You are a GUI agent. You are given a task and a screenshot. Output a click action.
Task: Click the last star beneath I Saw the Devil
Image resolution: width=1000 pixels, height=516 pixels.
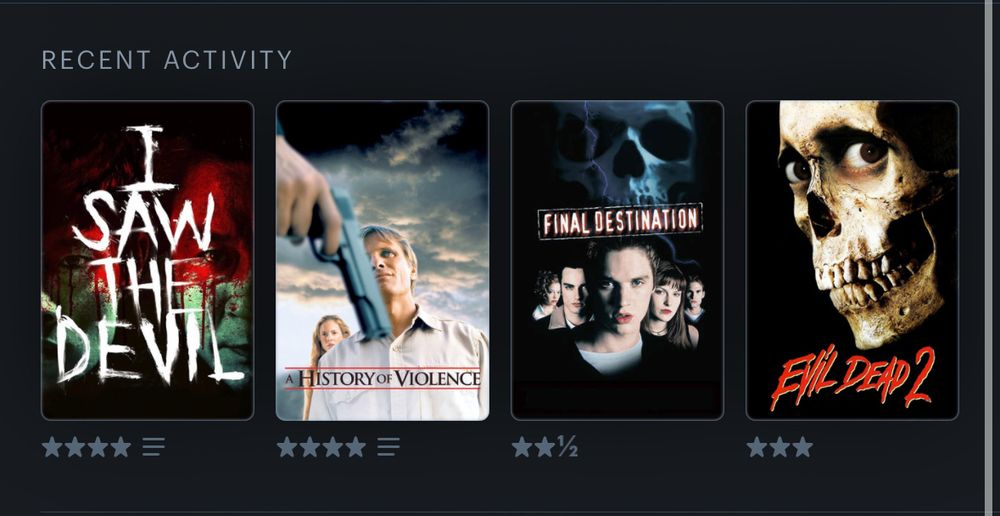(121, 446)
